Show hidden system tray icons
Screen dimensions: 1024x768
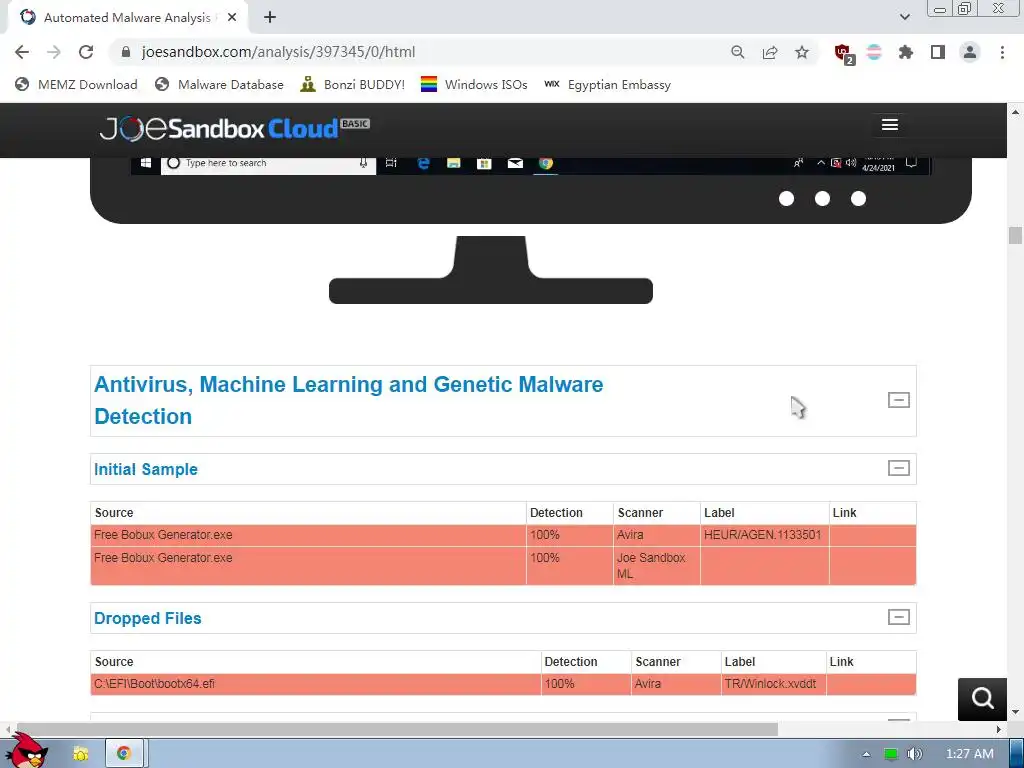867,754
